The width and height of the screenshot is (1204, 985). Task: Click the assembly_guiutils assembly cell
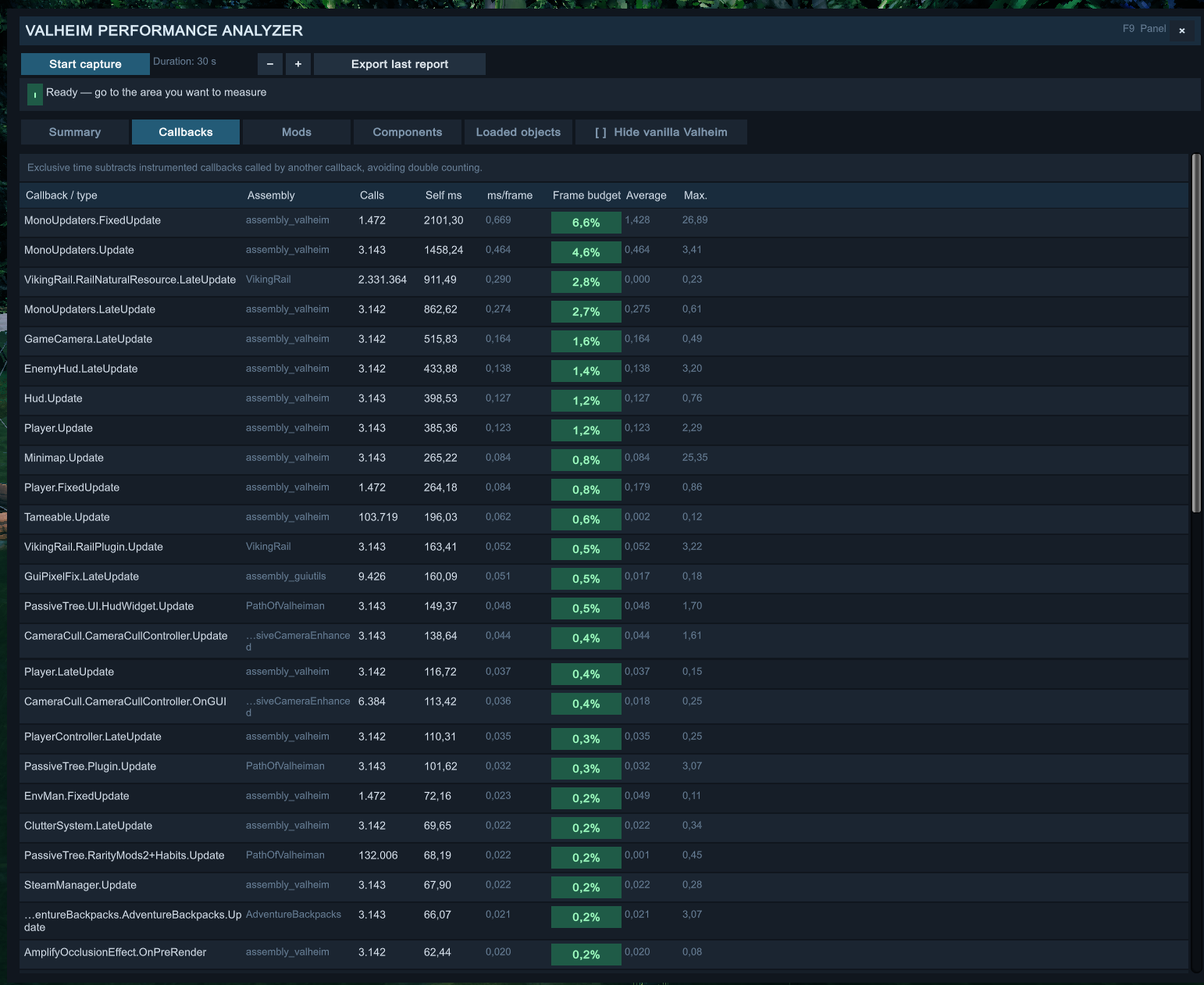[286, 576]
